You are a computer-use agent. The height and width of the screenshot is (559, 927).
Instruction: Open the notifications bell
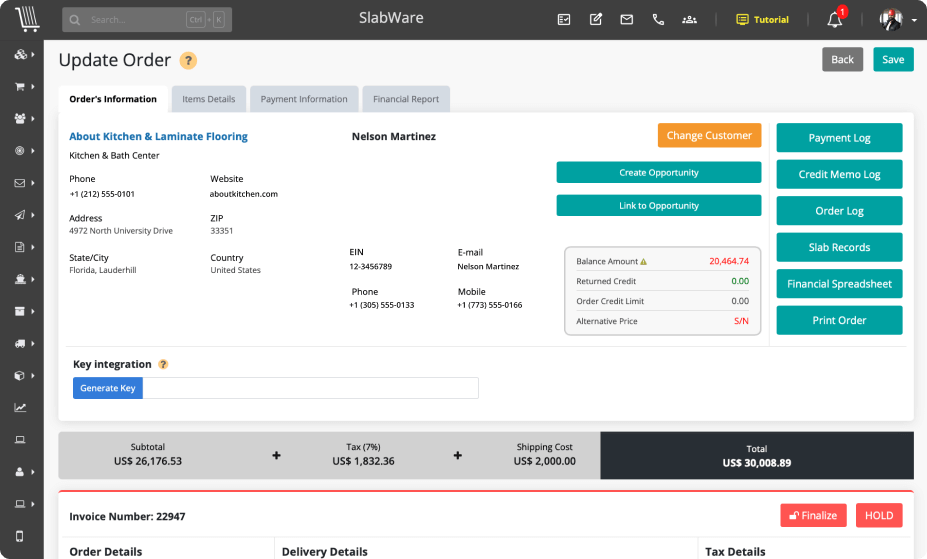pyautogui.click(x=834, y=20)
